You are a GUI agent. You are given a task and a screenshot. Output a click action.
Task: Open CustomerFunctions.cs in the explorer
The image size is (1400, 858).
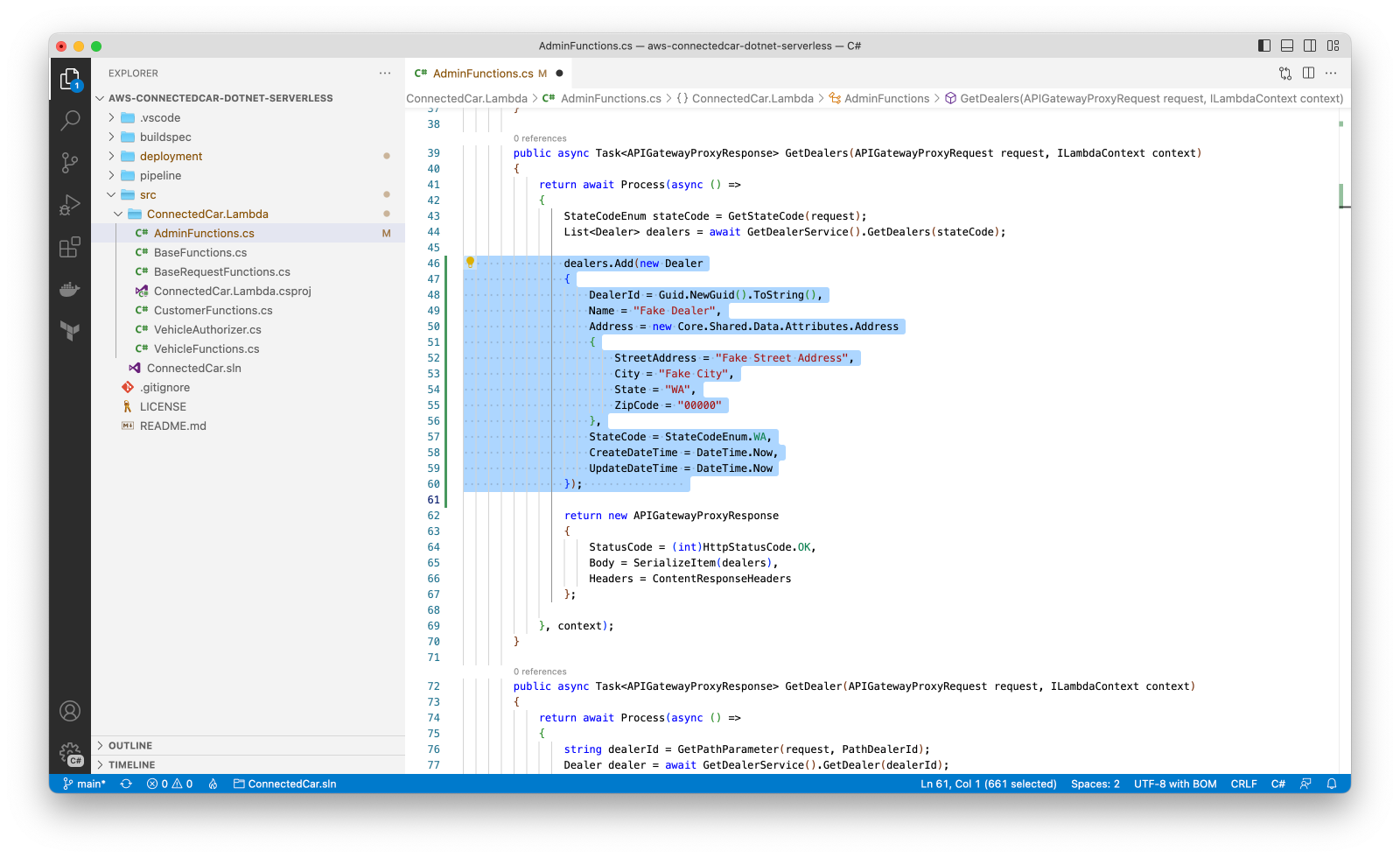(213, 310)
